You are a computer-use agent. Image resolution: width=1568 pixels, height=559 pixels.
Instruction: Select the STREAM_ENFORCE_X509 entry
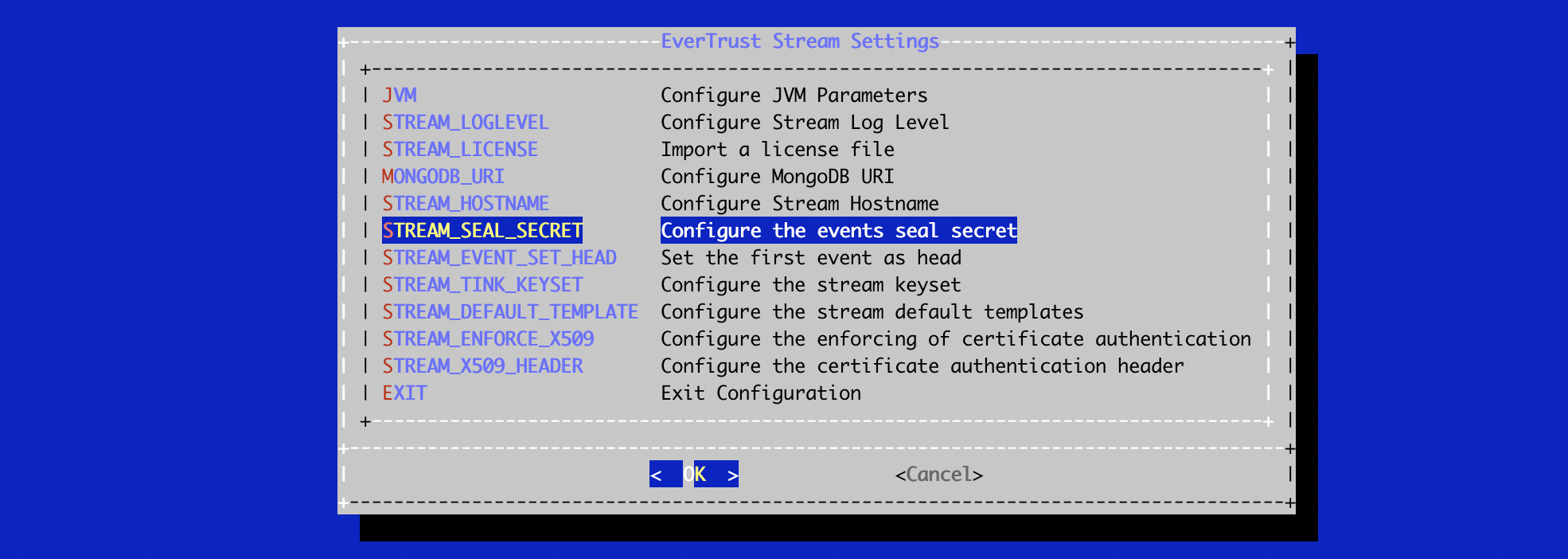click(x=488, y=339)
